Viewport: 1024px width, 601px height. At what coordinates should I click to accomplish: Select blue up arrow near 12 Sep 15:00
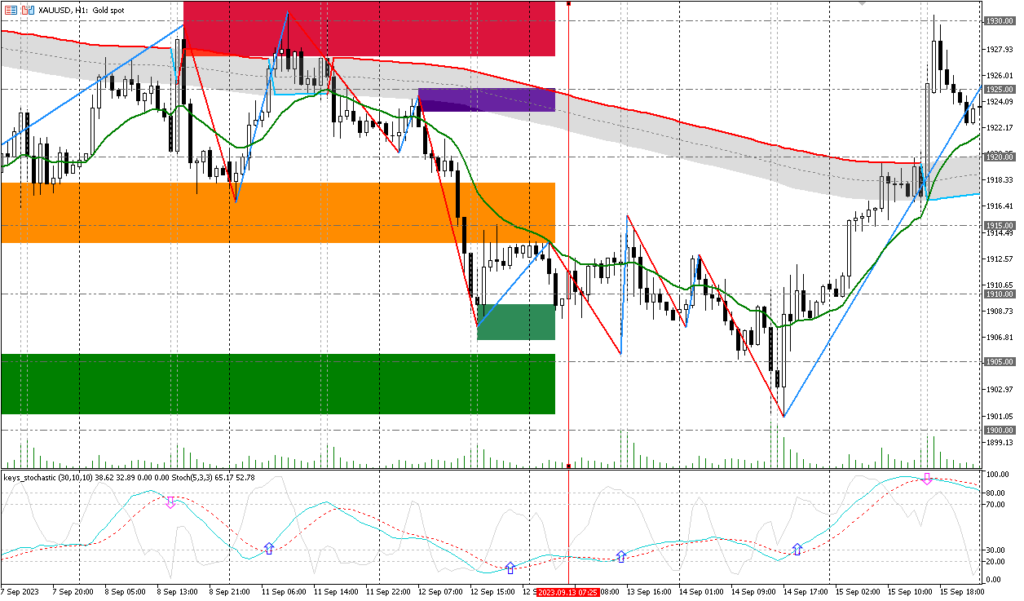coord(510,567)
